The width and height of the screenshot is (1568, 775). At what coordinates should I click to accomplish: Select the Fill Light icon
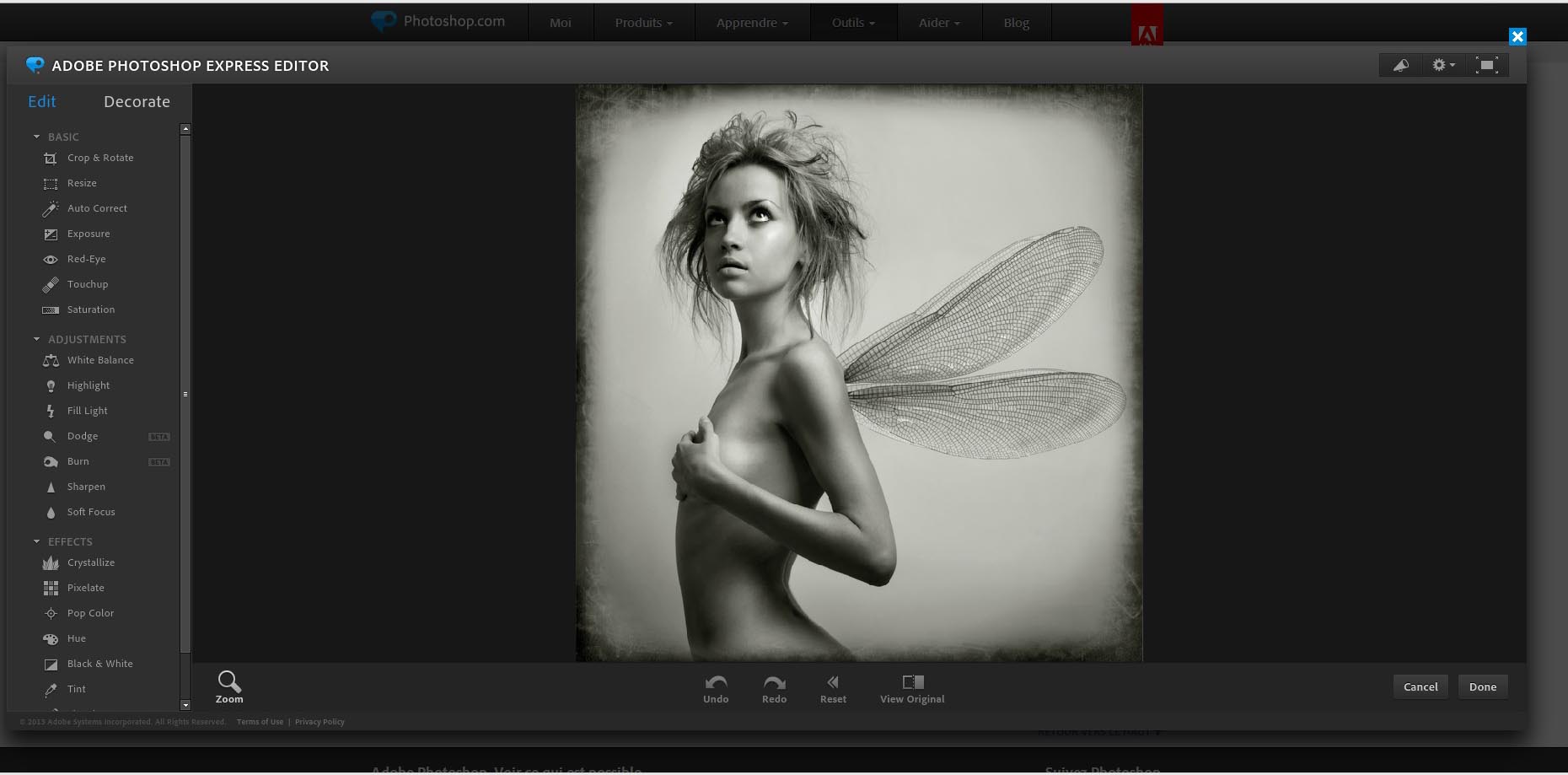point(51,412)
